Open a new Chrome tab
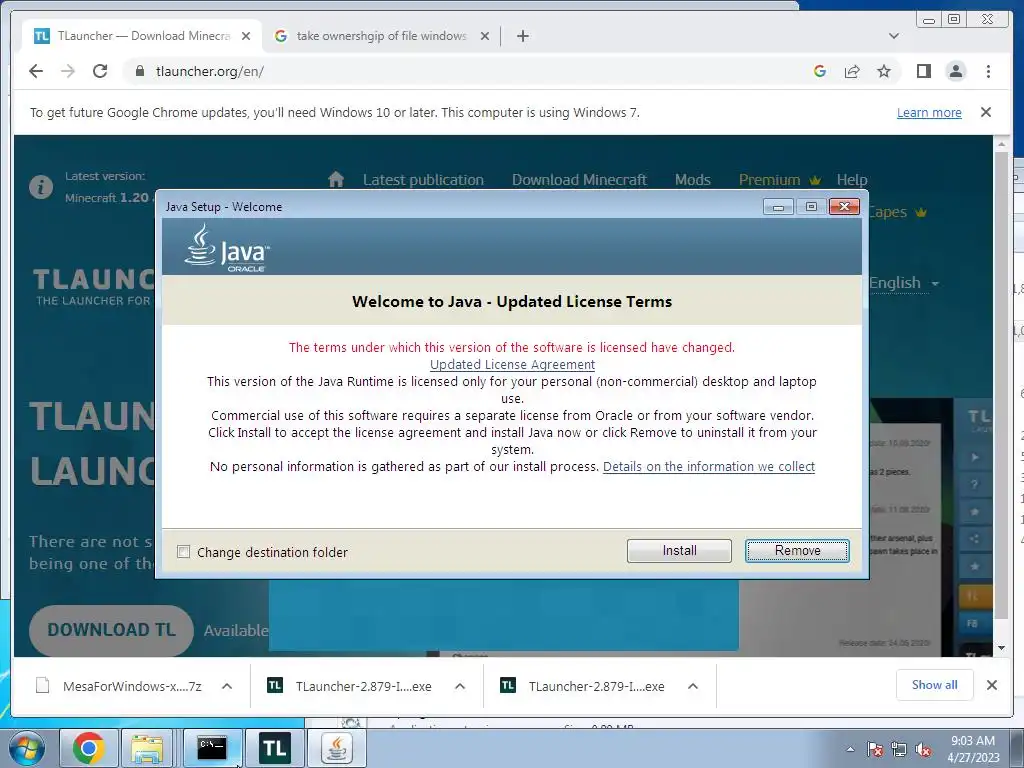The width and height of the screenshot is (1024, 768). pos(522,36)
